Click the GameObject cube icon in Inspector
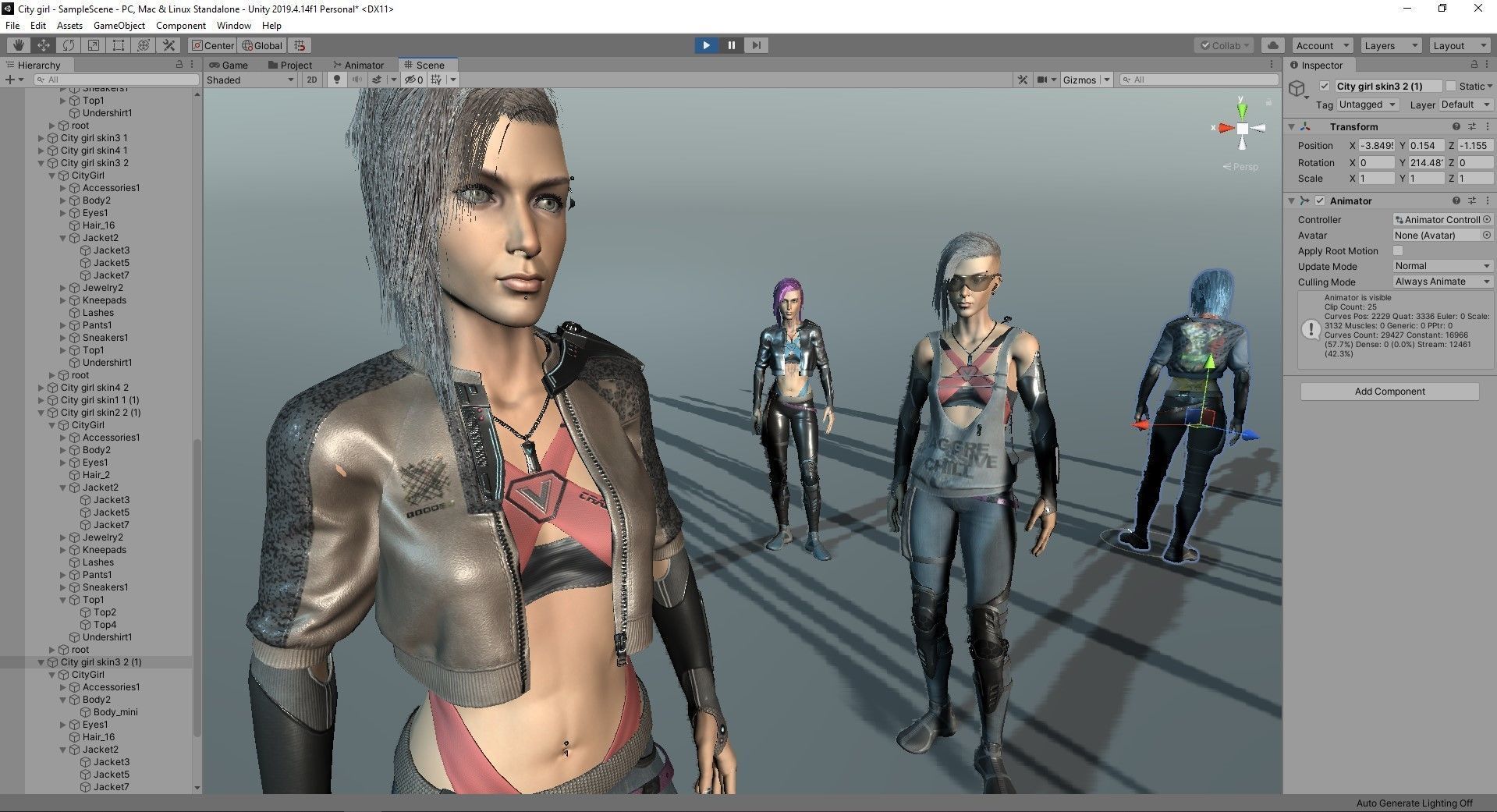Image resolution: width=1497 pixels, height=812 pixels. coord(1297,89)
